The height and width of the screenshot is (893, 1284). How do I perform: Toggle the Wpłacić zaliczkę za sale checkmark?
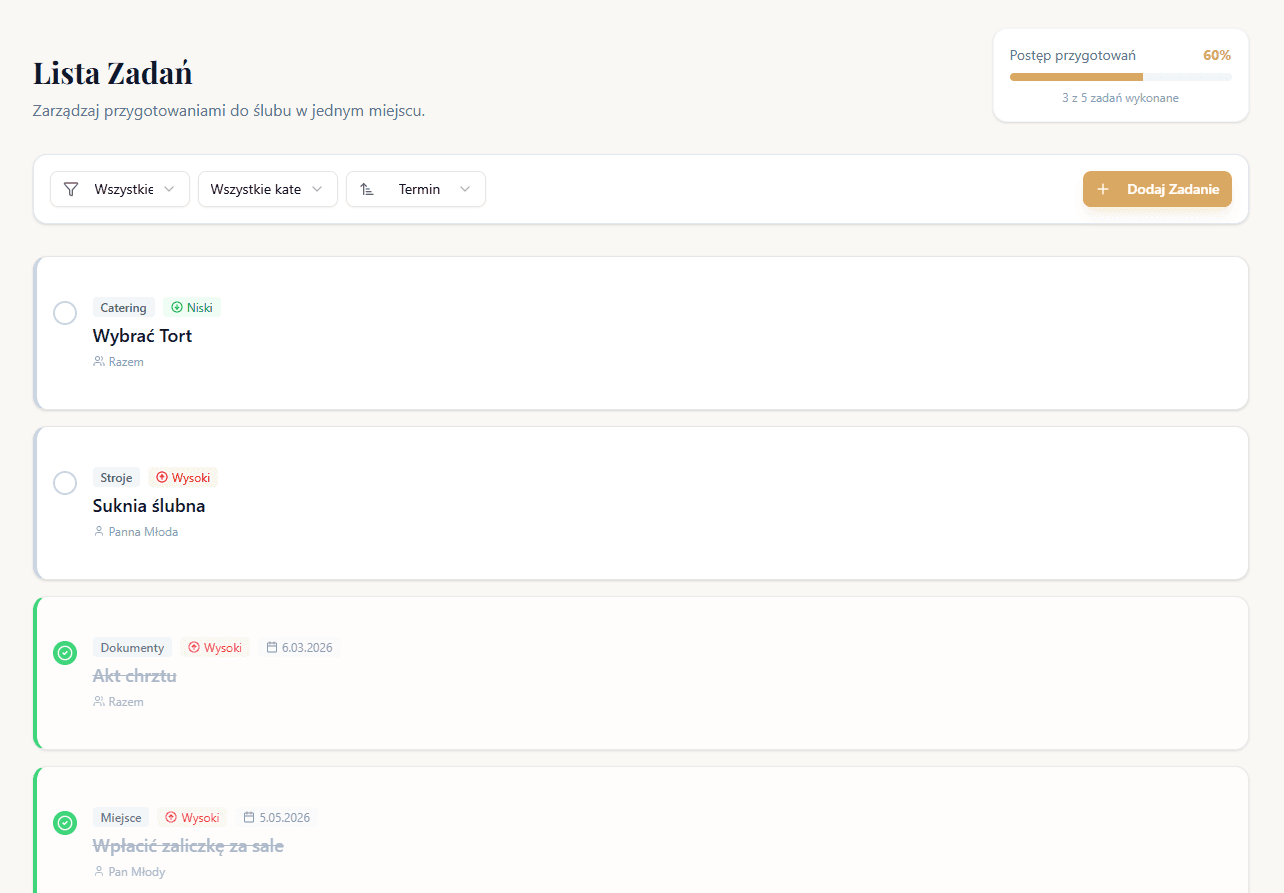(65, 823)
